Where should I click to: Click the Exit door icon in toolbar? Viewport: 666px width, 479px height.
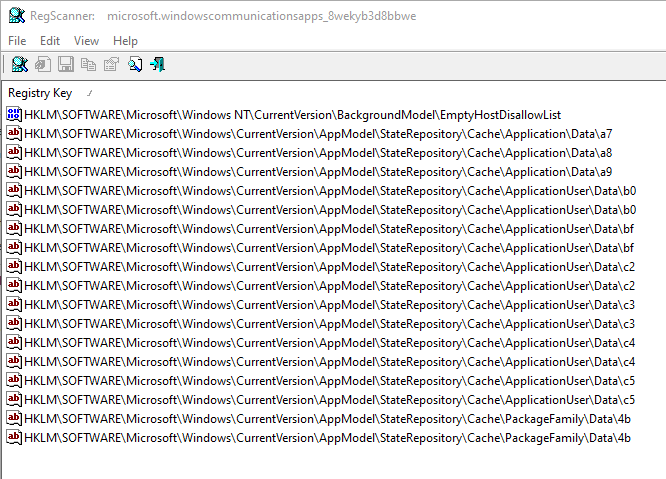[158, 65]
